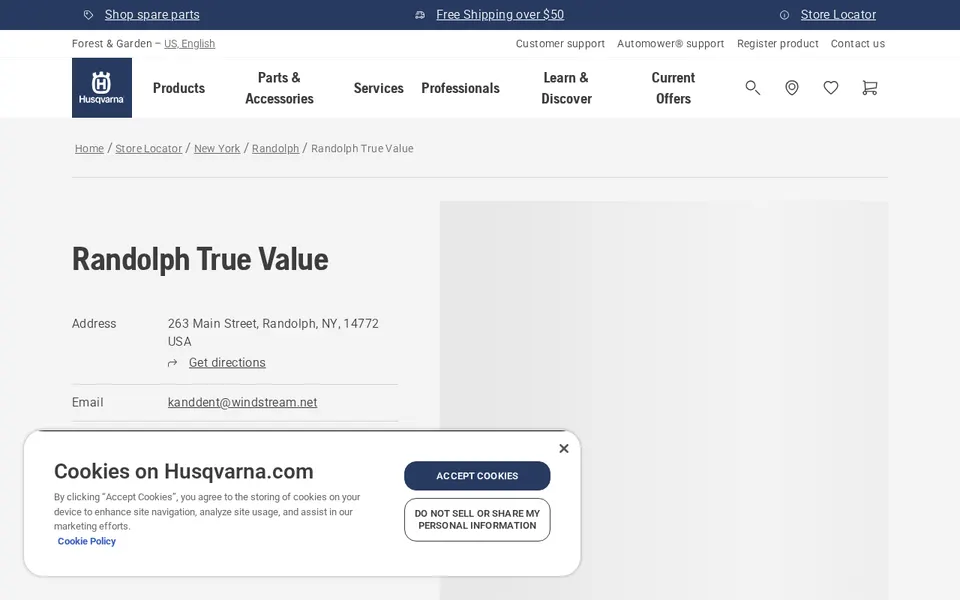Change region via US, English link
The width and height of the screenshot is (960, 600).
click(x=189, y=43)
